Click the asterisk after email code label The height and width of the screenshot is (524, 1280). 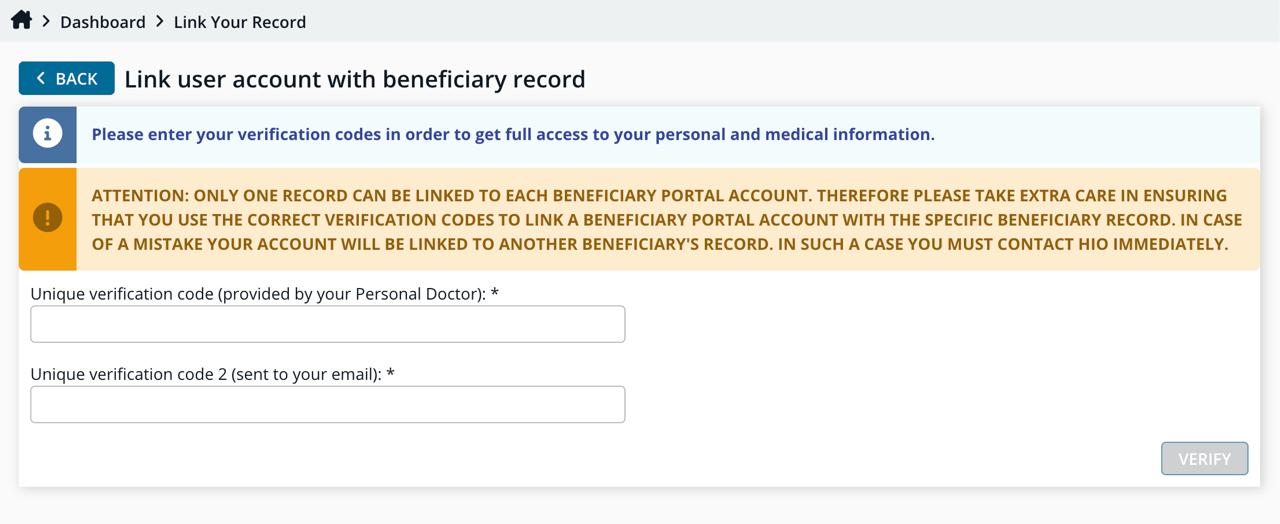(x=391, y=374)
